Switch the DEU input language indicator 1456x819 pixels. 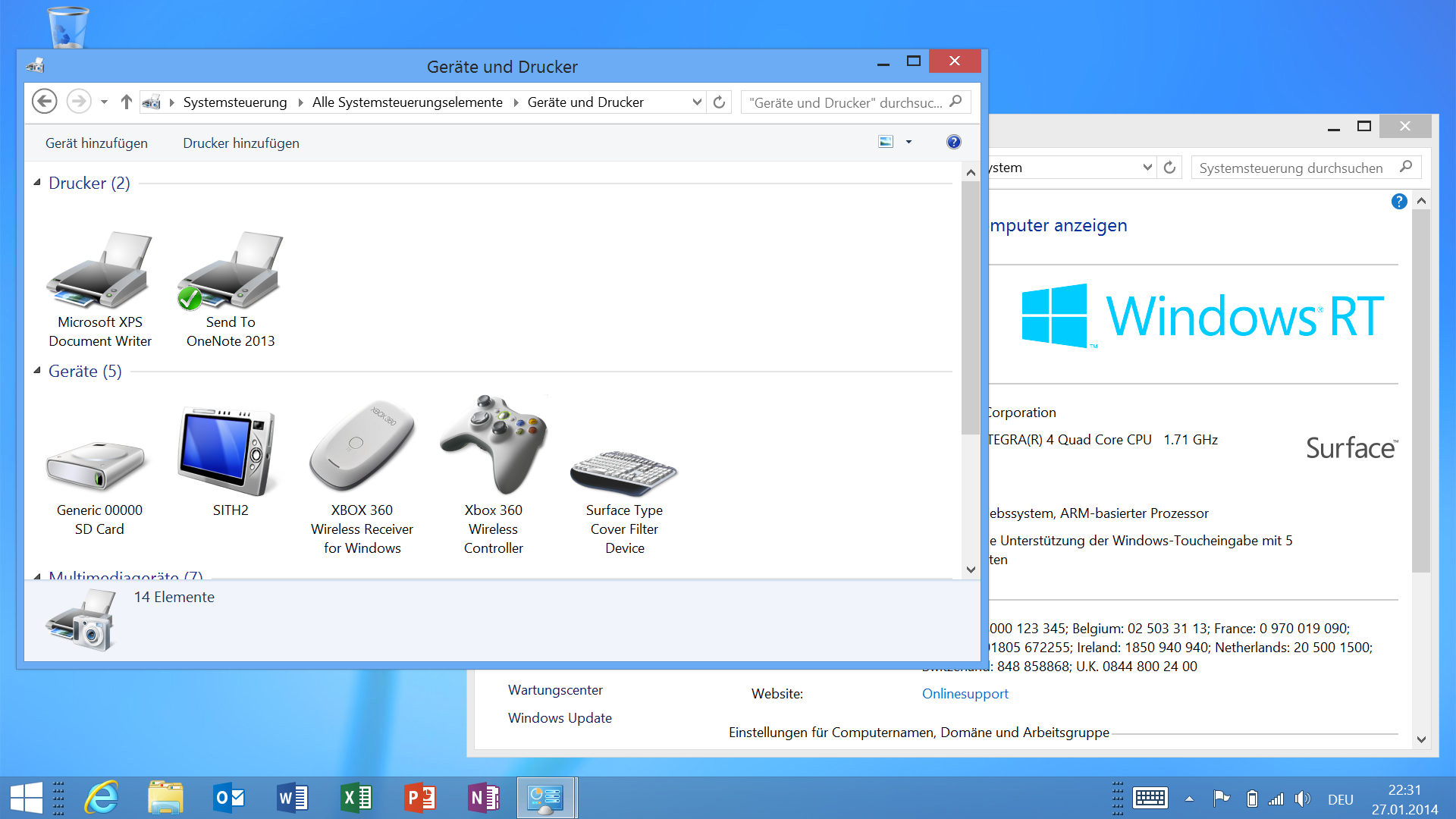coord(1340,799)
